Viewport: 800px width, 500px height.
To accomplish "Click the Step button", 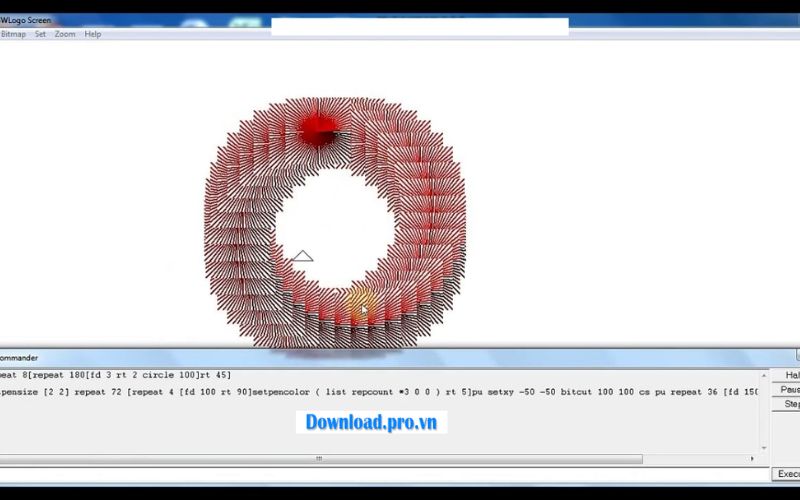I will [789, 404].
